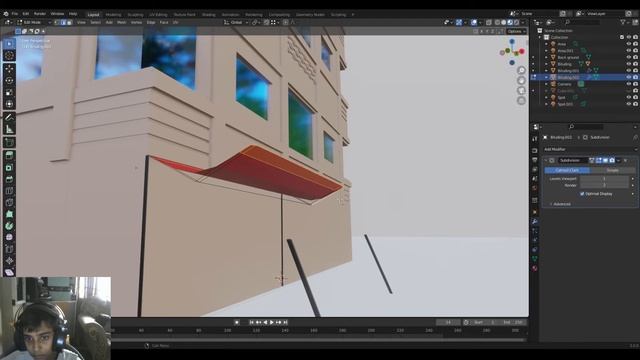Open the File menu

(15, 14)
